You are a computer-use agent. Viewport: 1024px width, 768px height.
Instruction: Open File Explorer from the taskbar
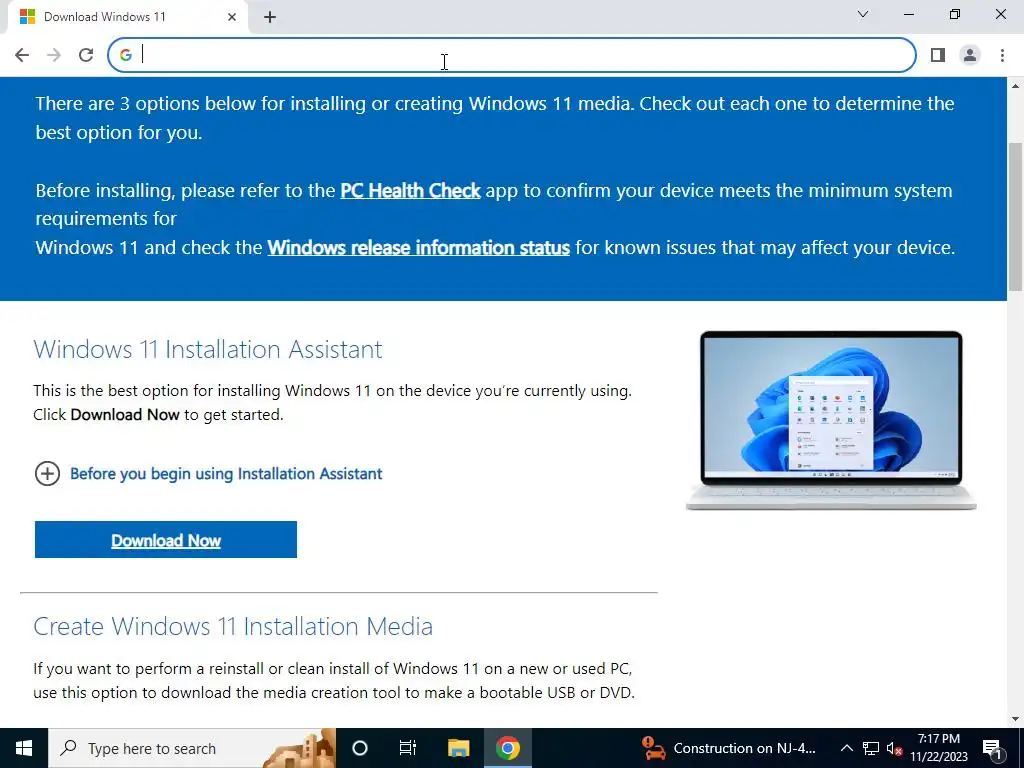point(458,748)
